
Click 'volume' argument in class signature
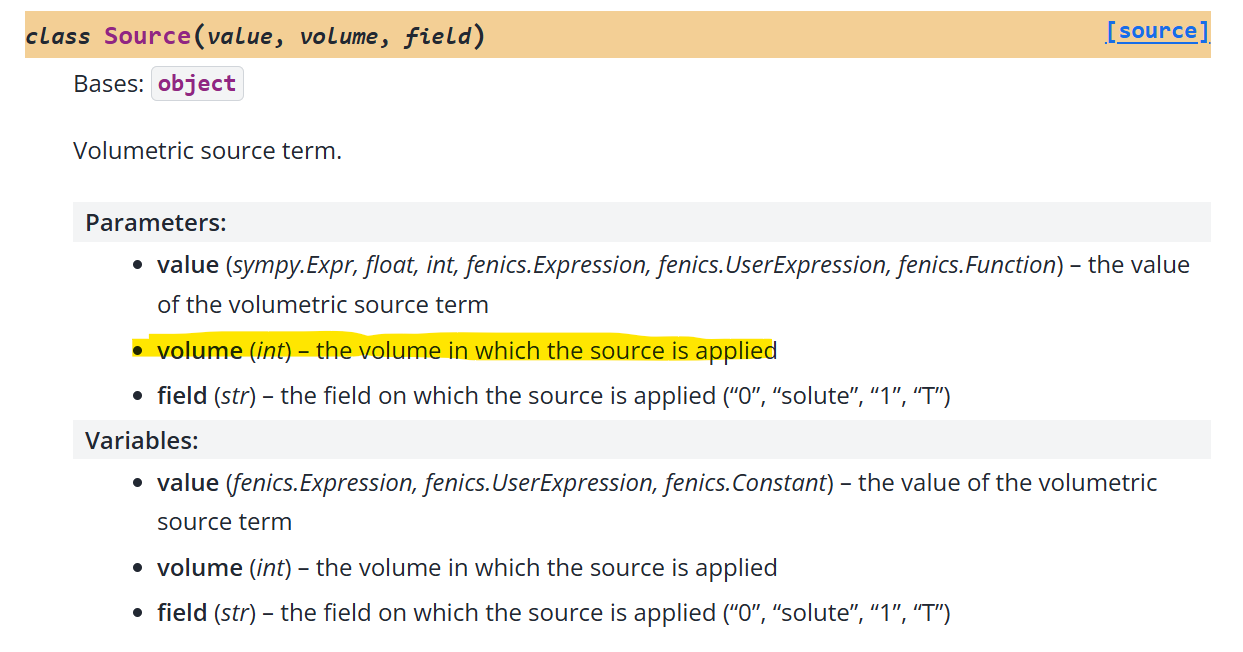(339, 37)
